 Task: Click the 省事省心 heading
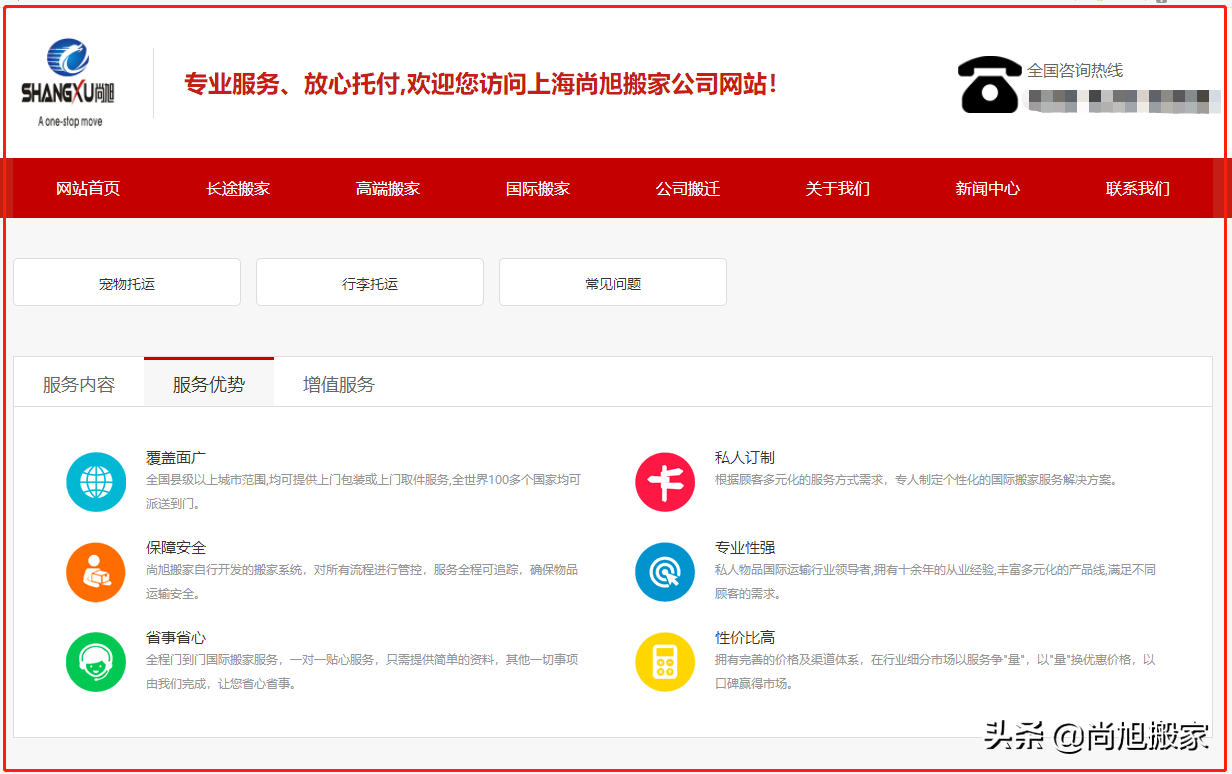[176, 637]
